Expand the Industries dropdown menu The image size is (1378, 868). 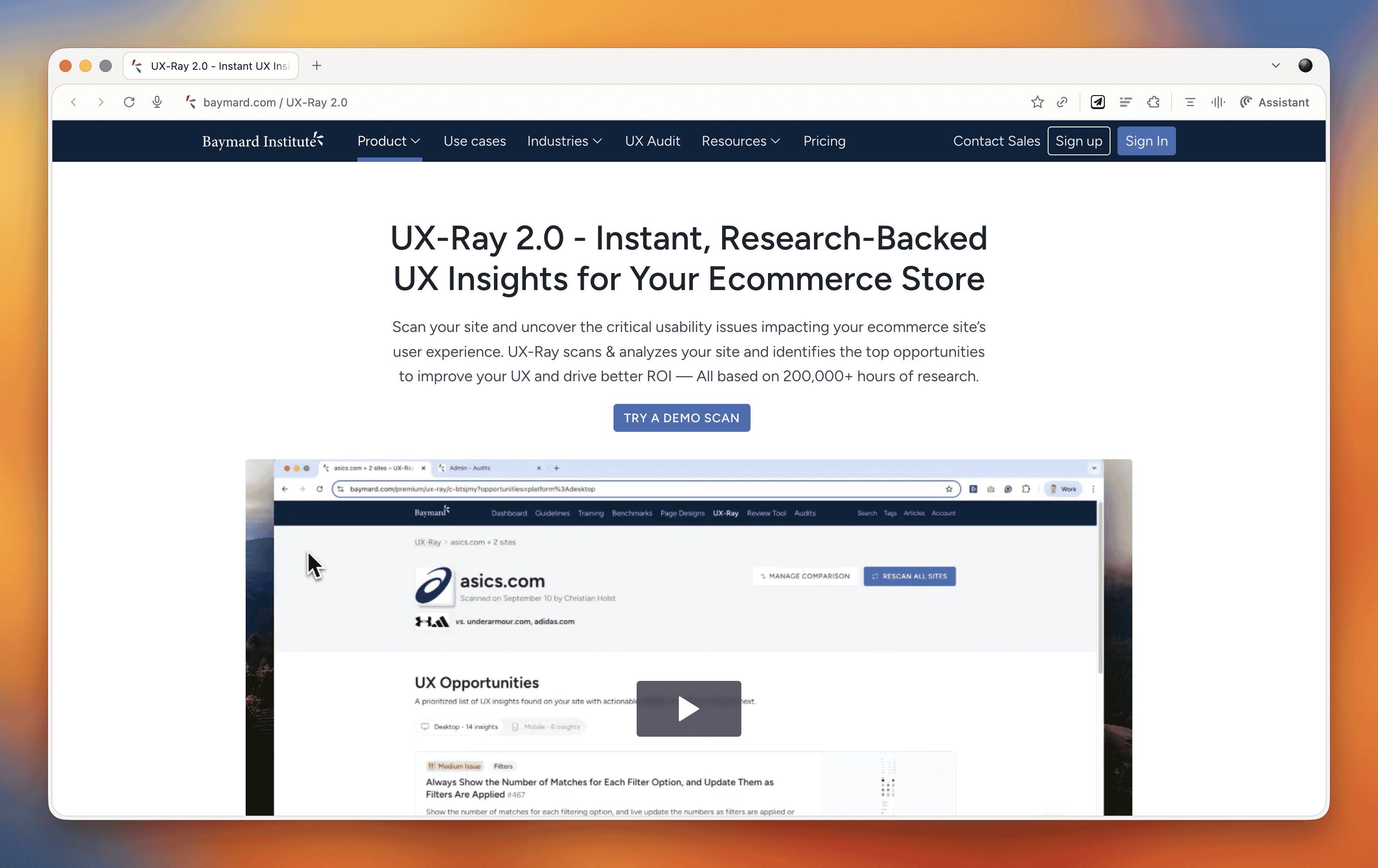(564, 141)
